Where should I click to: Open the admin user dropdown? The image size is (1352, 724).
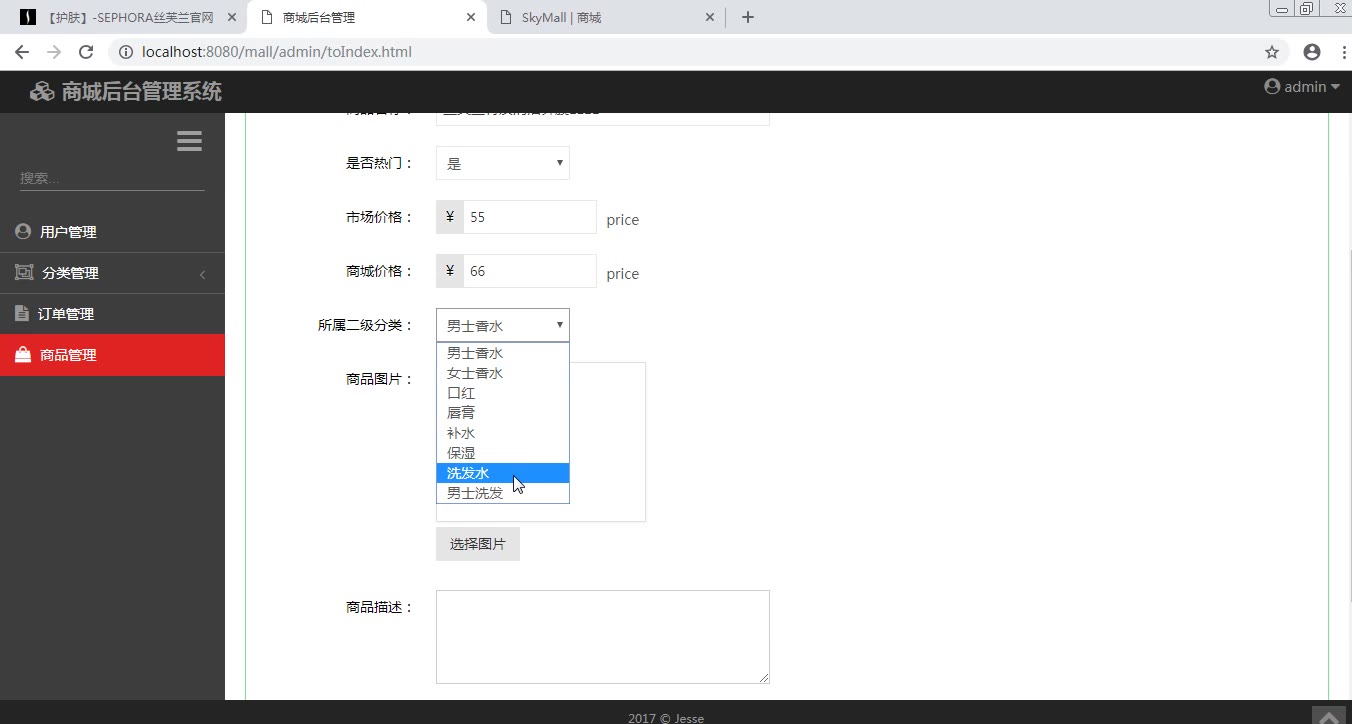pos(1302,87)
